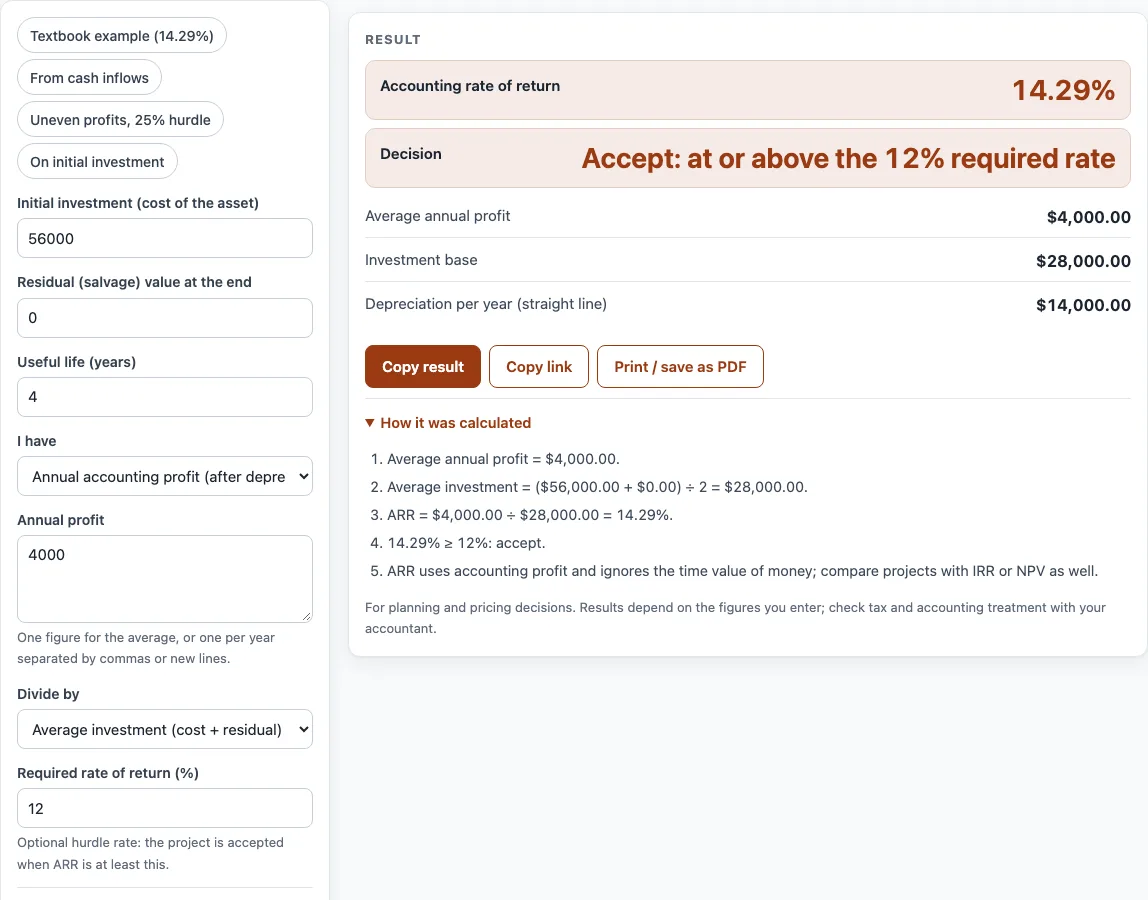Click the $14,000.00 depreciation per year value
Image resolution: width=1148 pixels, height=900 pixels.
tap(1084, 305)
